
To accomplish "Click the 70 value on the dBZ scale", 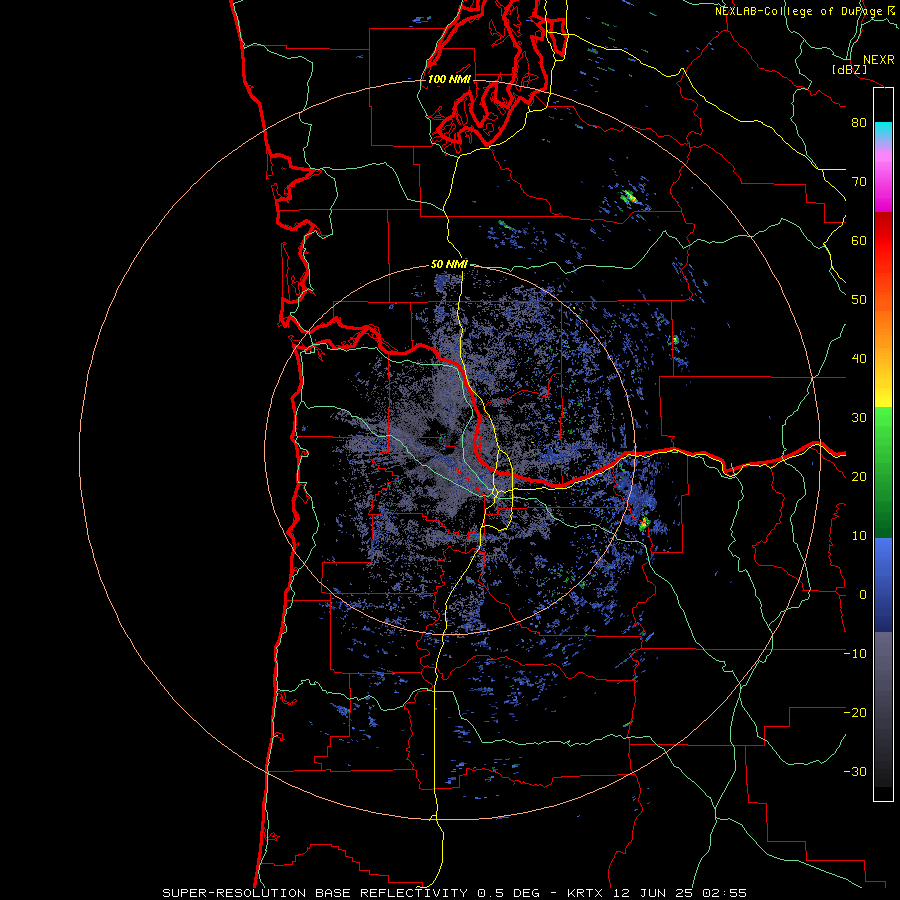I will click(859, 181).
